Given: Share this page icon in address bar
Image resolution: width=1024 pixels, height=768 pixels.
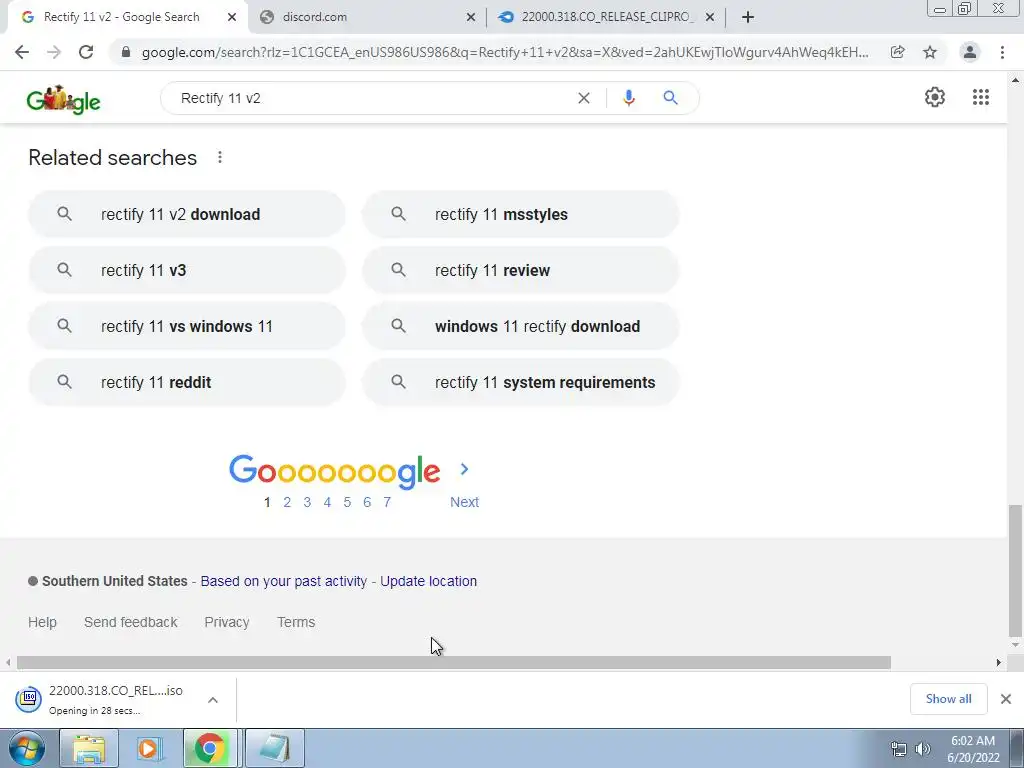Looking at the screenshot, I should coord(898,52).
